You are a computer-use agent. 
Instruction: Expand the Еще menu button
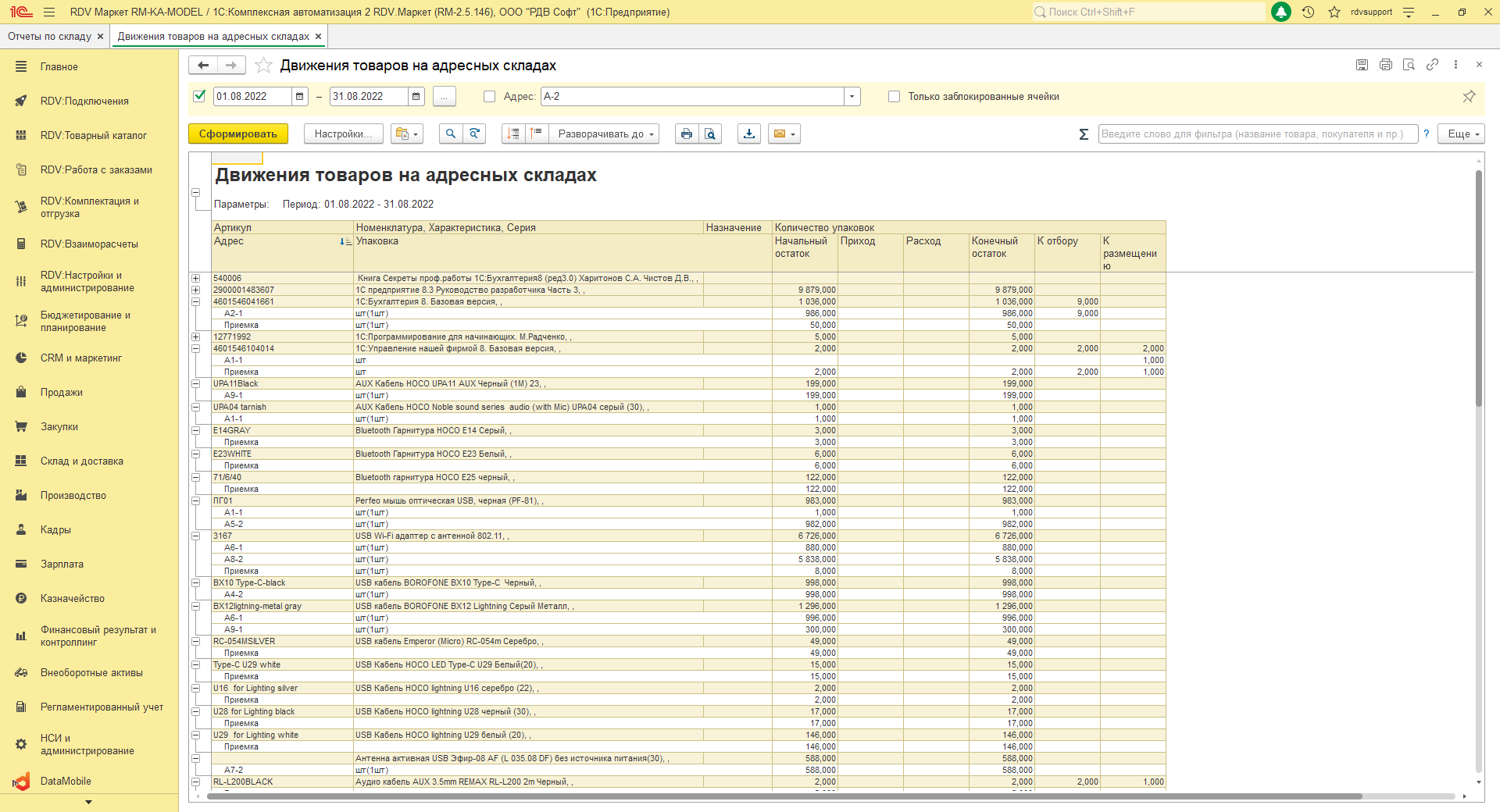1463,134
